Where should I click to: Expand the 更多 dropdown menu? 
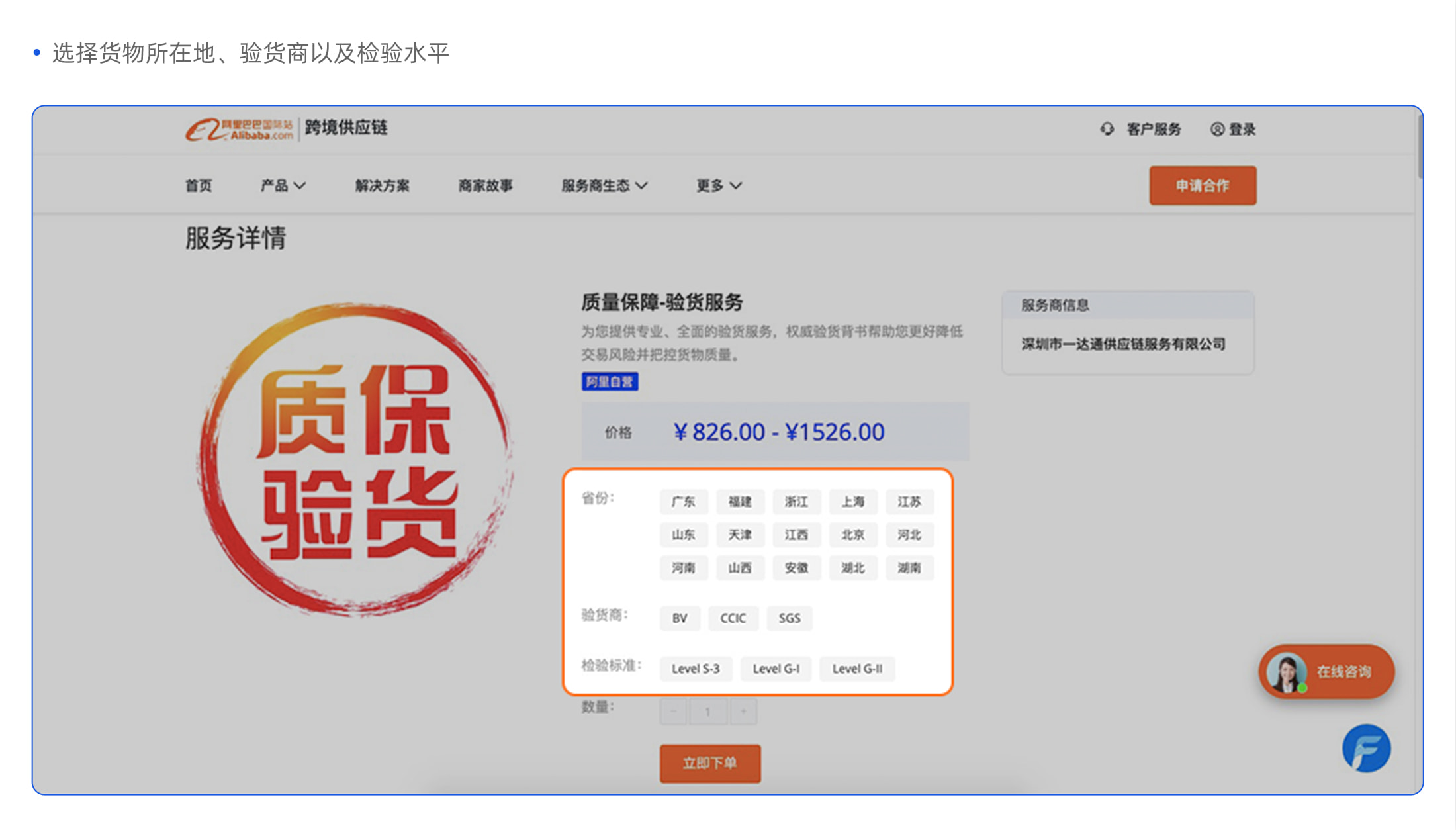718,186
